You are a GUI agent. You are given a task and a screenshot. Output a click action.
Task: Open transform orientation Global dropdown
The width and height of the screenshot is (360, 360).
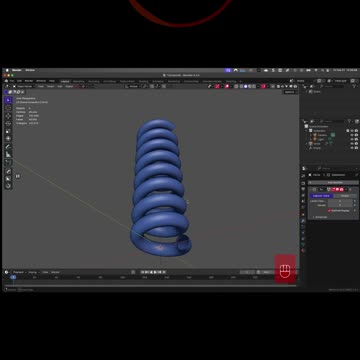(x=133, y=86)
